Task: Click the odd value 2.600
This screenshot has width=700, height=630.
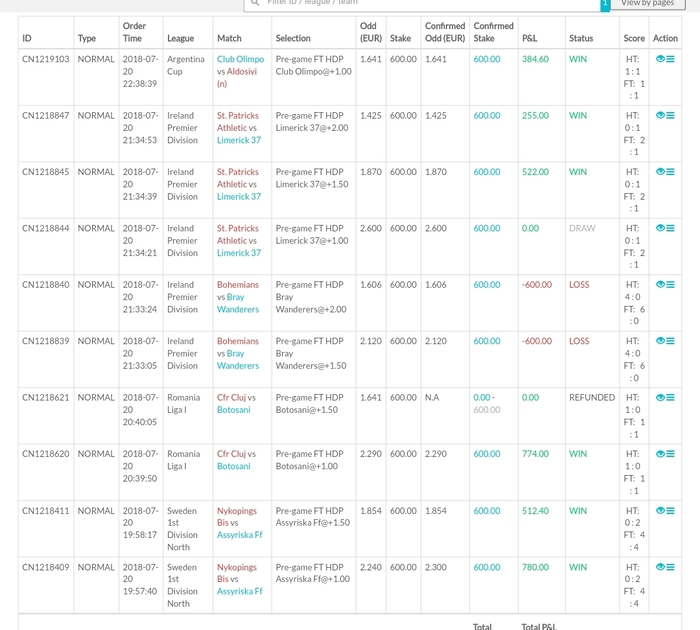Action: 371,228
